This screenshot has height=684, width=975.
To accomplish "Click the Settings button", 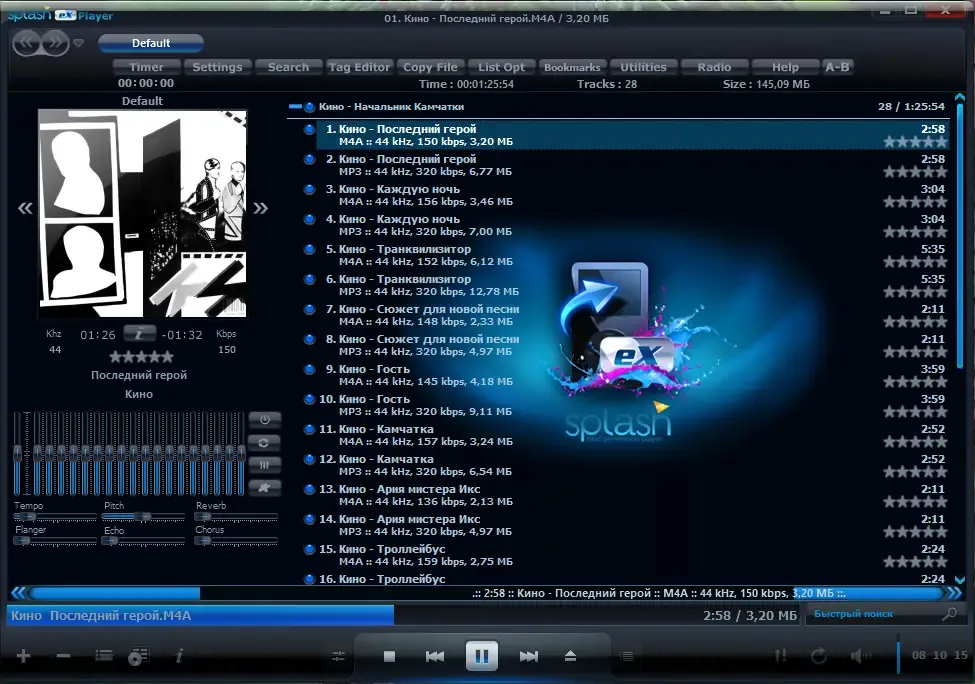I will coord(217,67).
